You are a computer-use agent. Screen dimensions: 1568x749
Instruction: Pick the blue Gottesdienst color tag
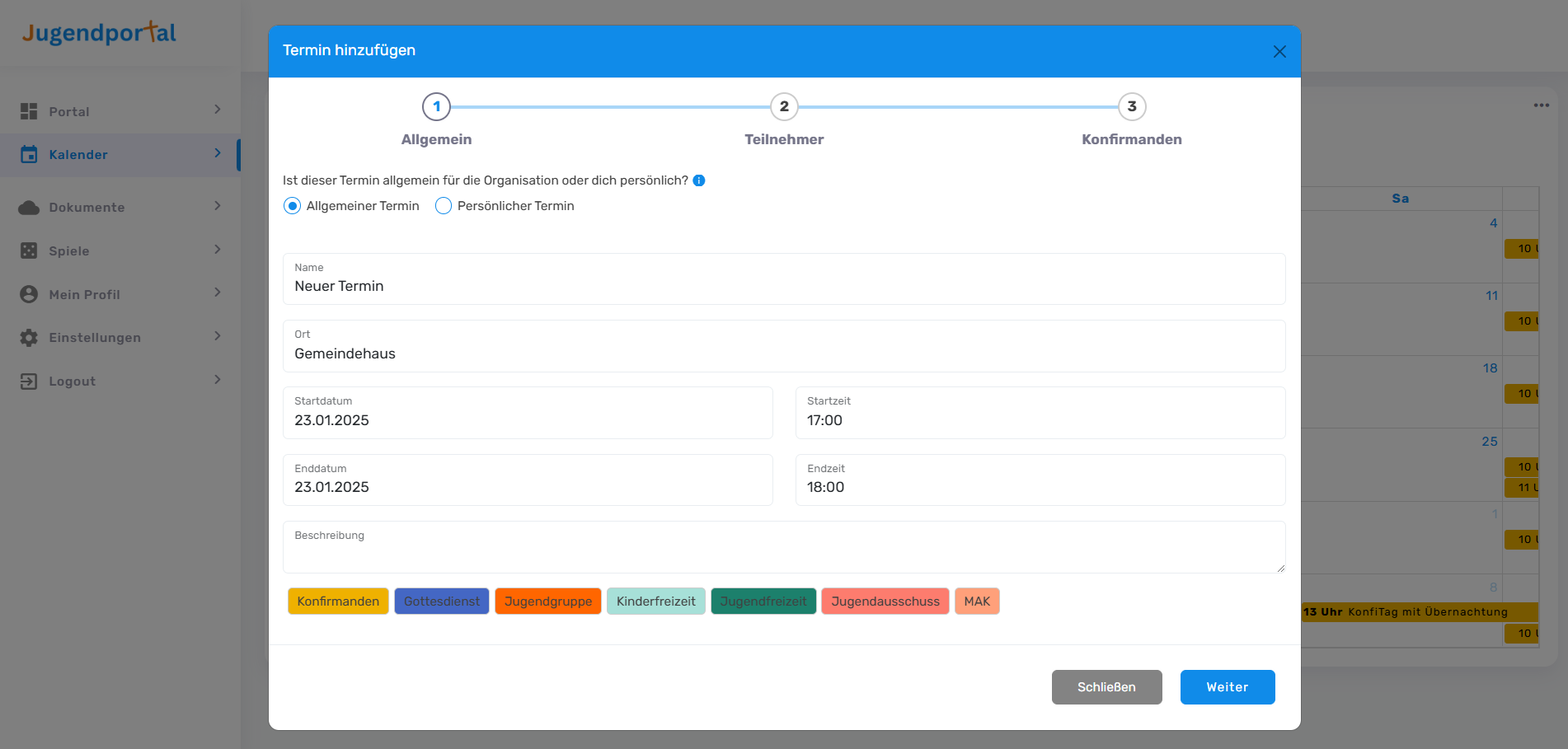click(x=441, y=602)
